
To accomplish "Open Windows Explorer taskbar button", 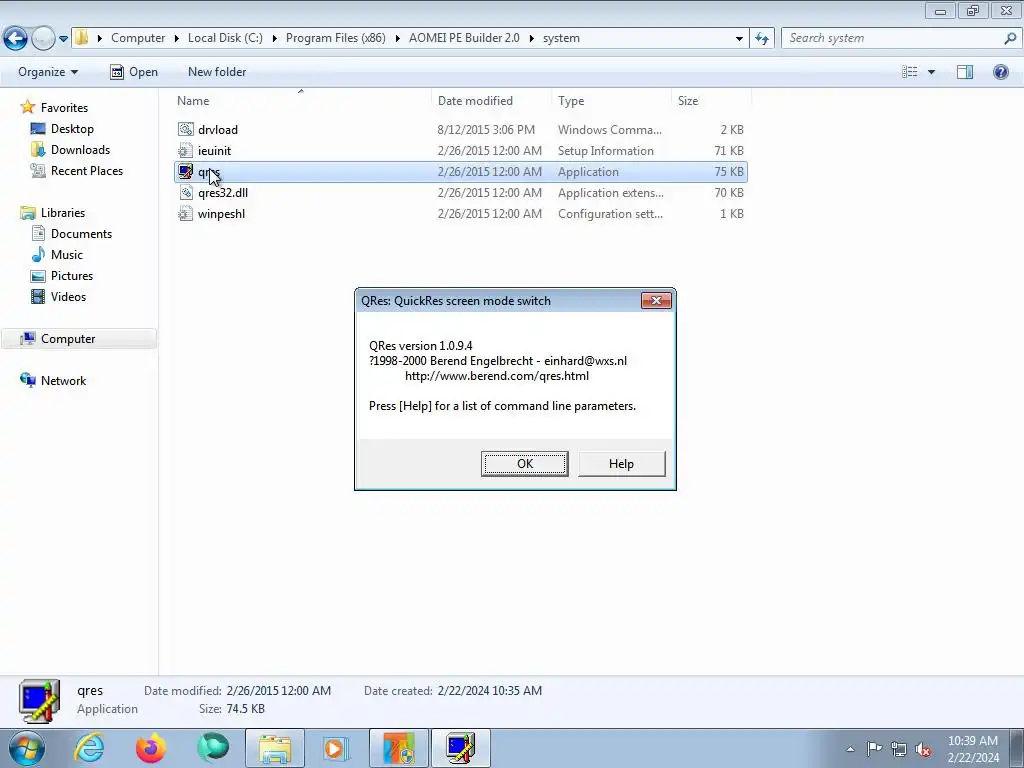I will pos(275,748).
